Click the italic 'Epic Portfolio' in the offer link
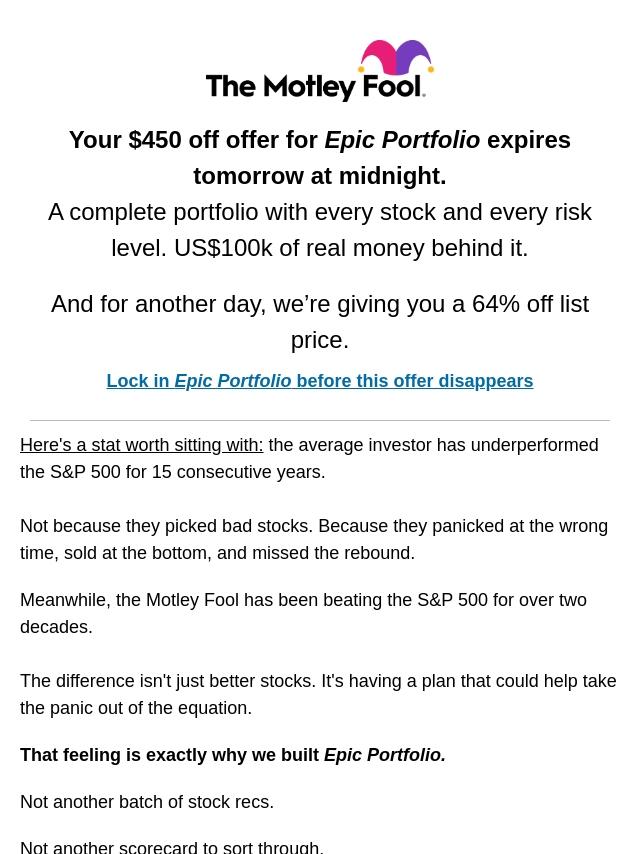 [x=232, y=381]
